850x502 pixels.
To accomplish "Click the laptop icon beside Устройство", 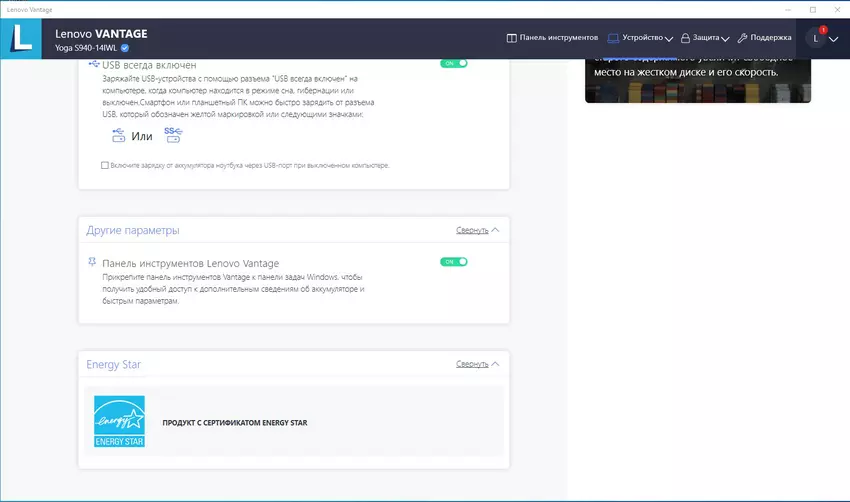I will (x=613, y=38).
